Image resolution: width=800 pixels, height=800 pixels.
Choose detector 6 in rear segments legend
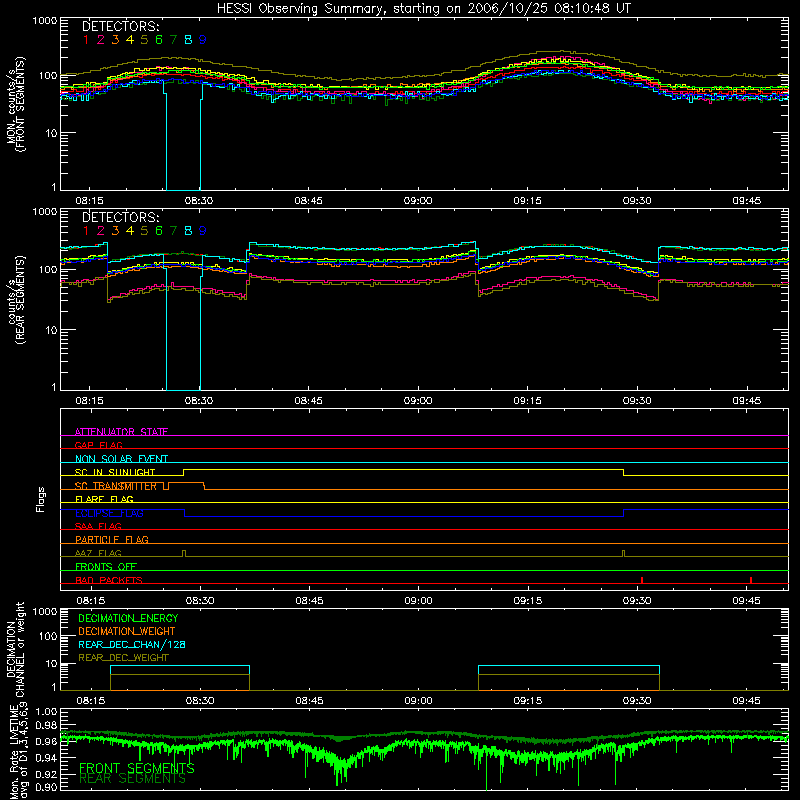[x=159, y=231]
